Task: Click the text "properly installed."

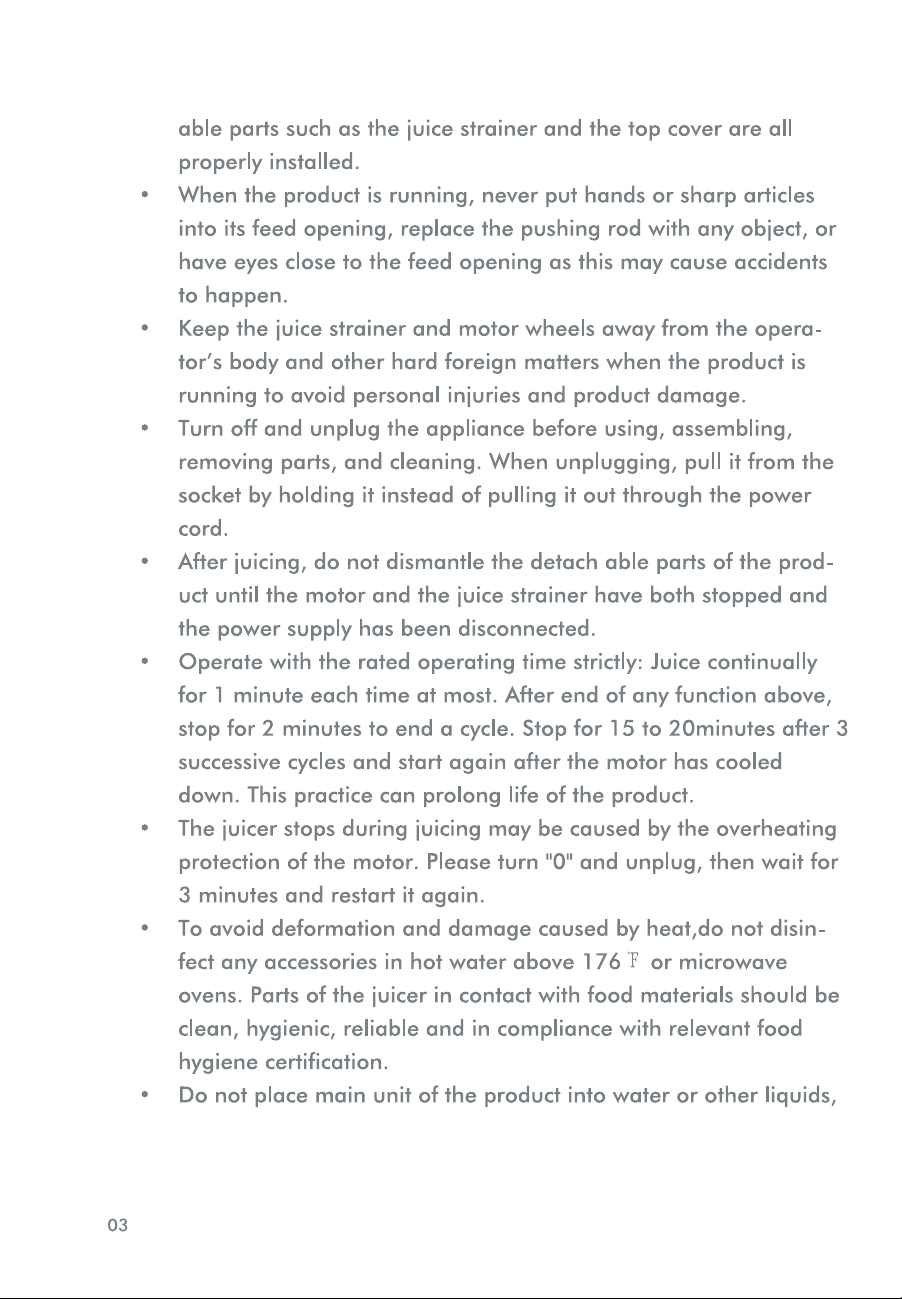Action: tap(268, 161)
